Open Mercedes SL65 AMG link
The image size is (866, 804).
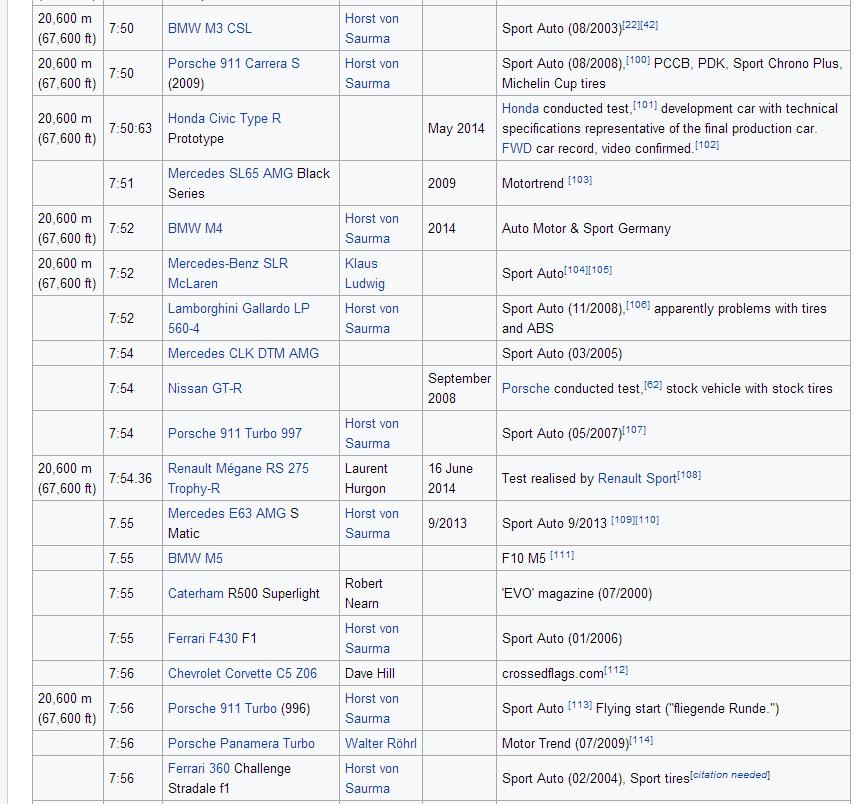[230, 173]
